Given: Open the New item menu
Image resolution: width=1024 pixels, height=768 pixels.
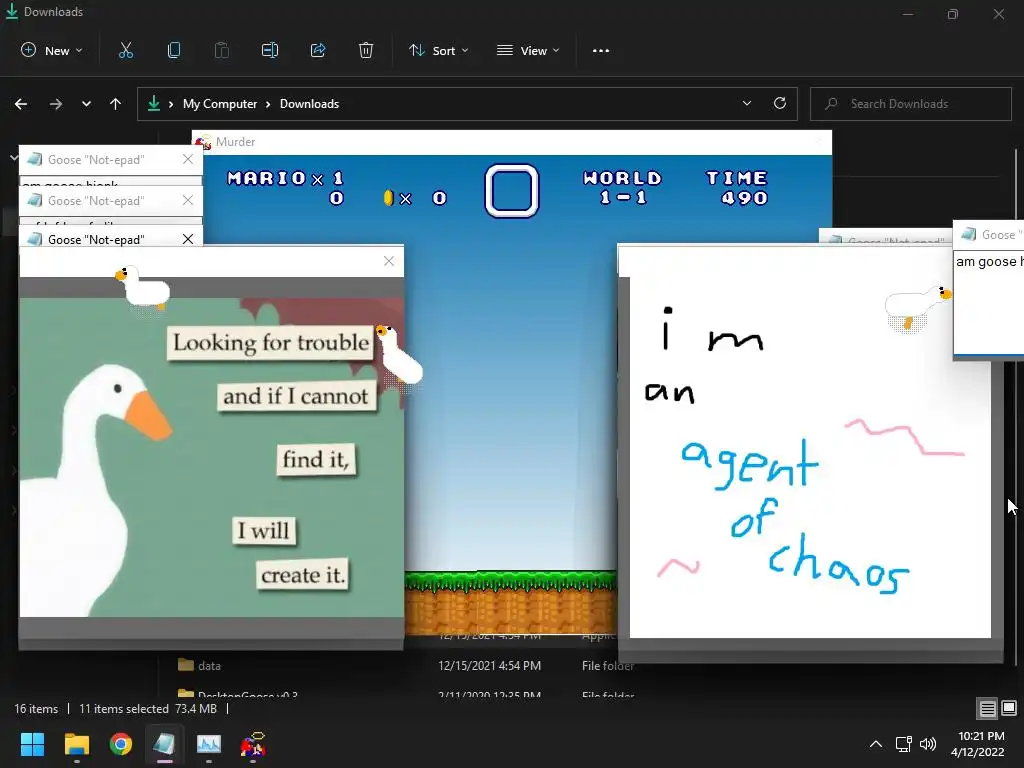Looking at the screenshot, I should [x=52, y=50].
